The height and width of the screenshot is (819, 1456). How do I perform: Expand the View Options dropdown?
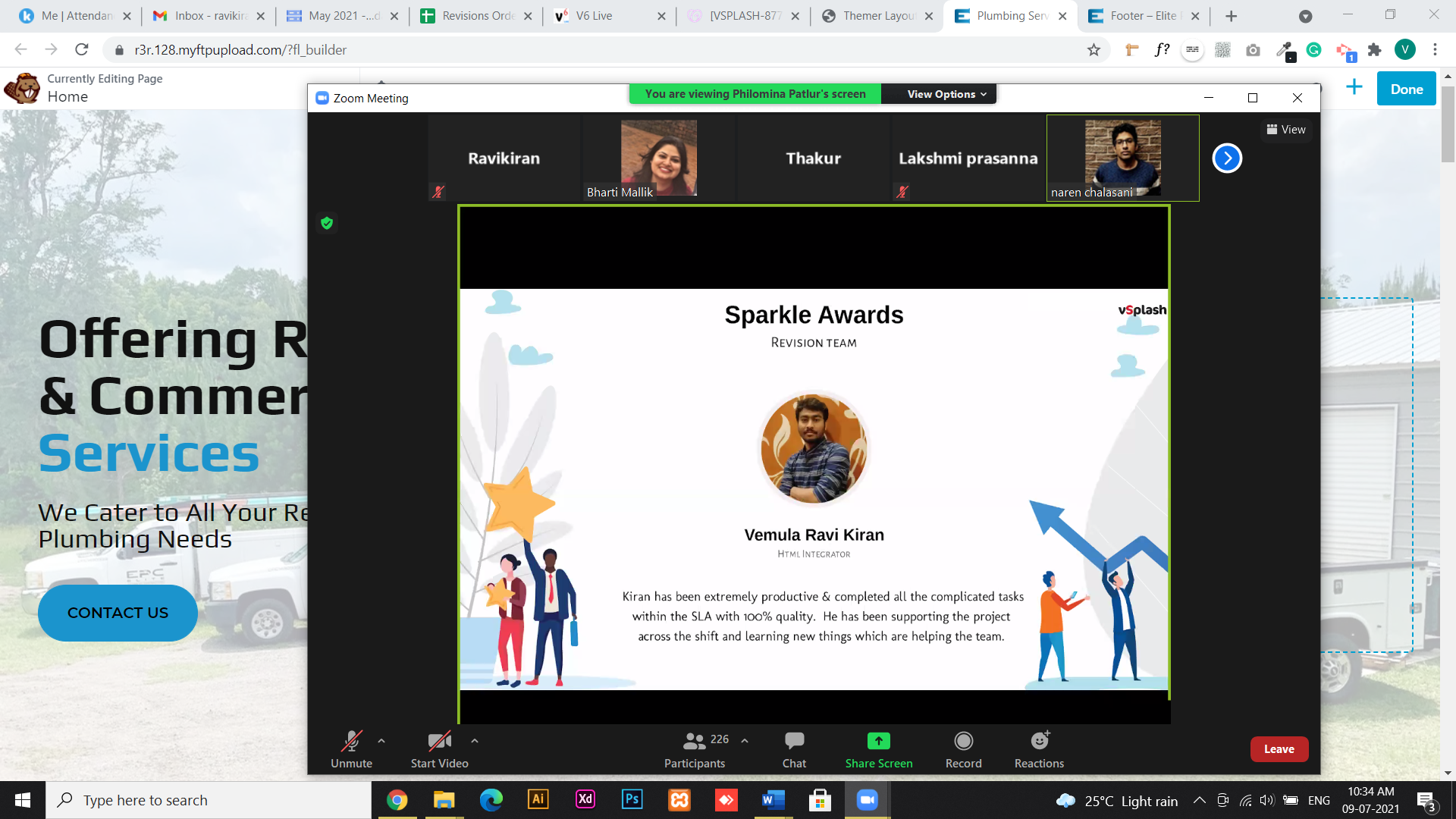click(x=946, y=94)
